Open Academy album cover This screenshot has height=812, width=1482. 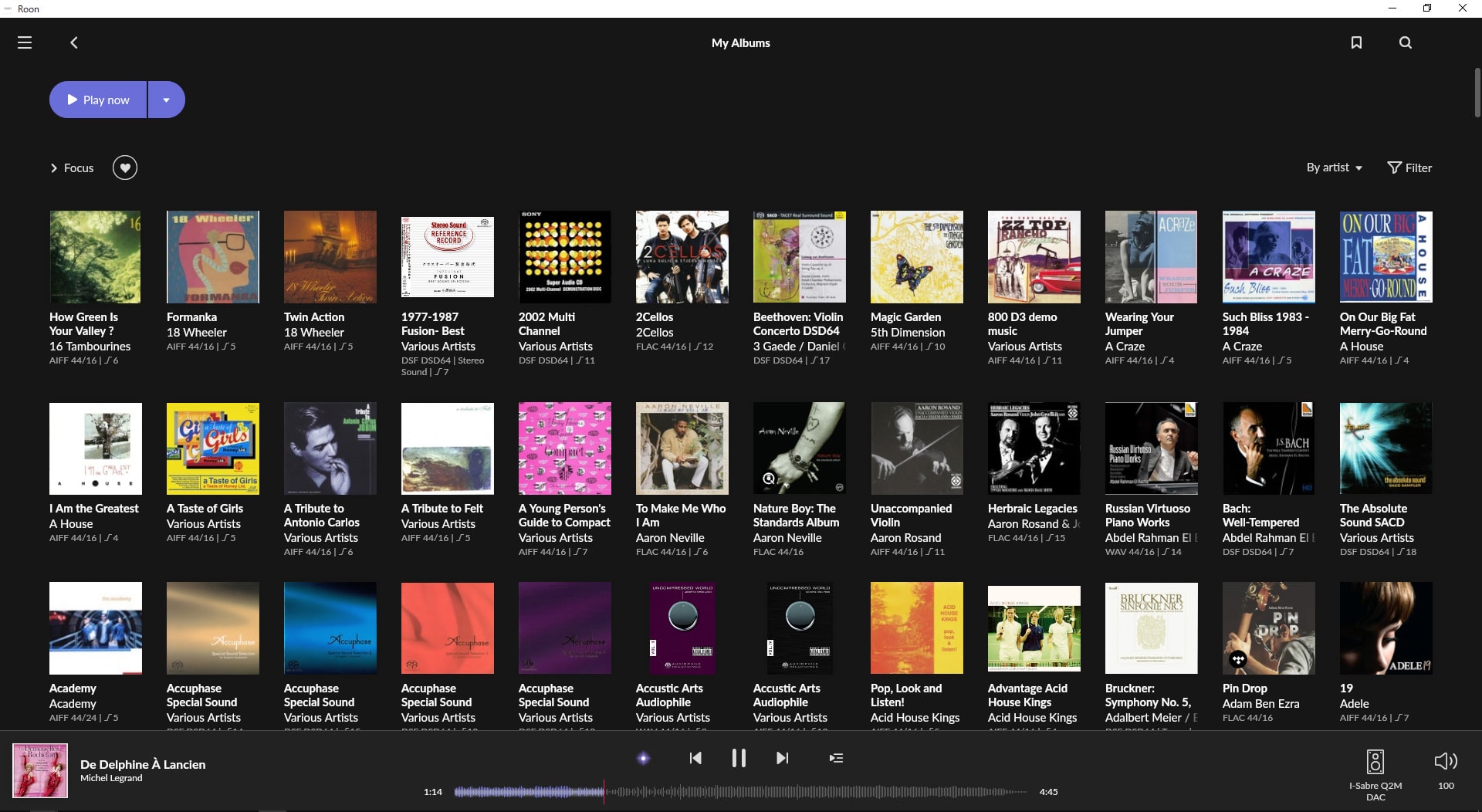point(96,628)
